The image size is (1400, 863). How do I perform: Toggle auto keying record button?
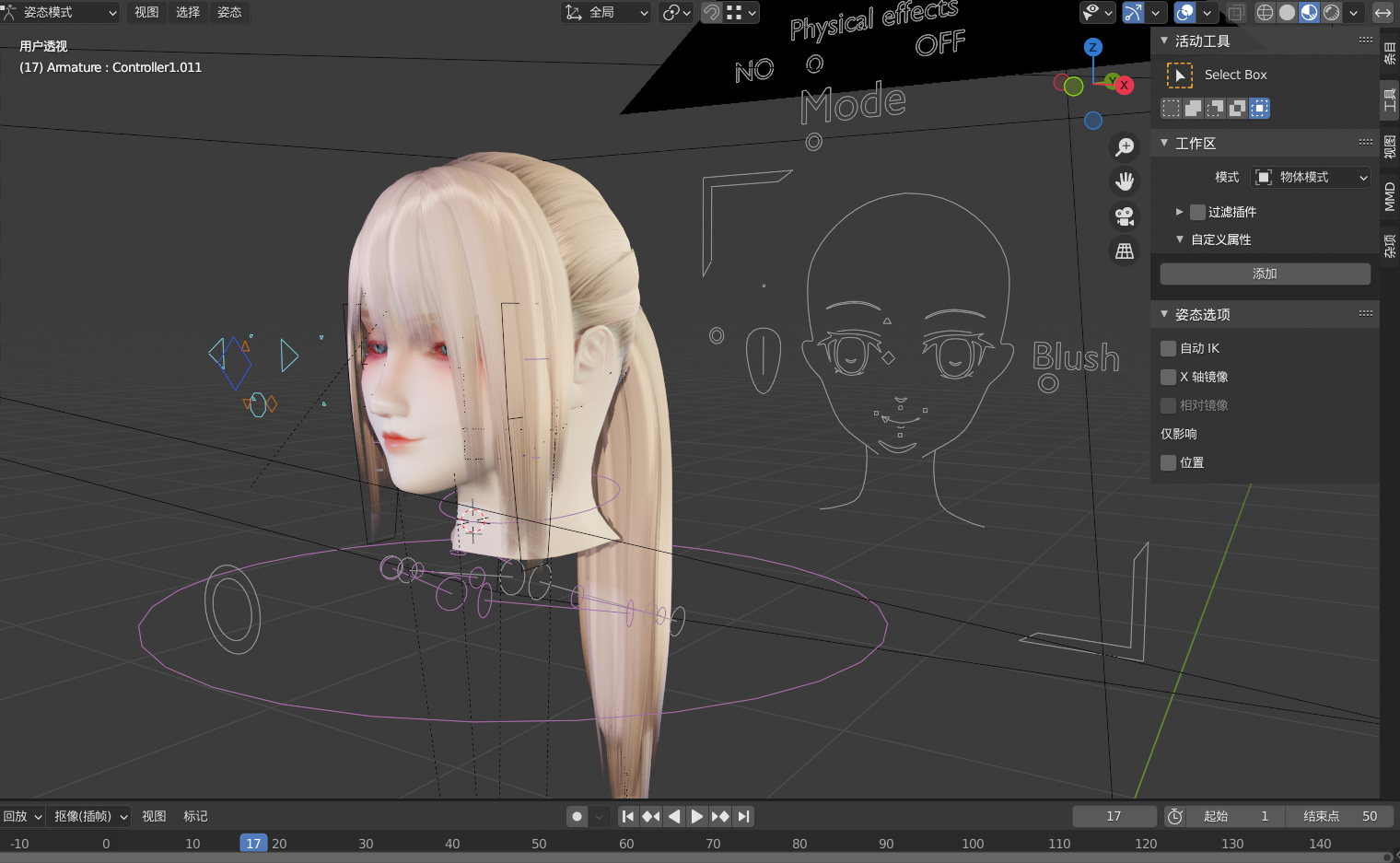pyautogui.click(x=577, y=816)
